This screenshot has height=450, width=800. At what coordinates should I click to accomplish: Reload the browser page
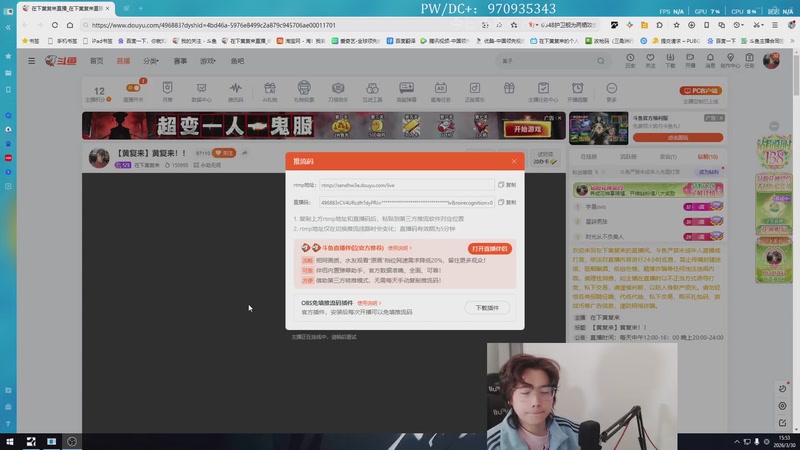55,25
